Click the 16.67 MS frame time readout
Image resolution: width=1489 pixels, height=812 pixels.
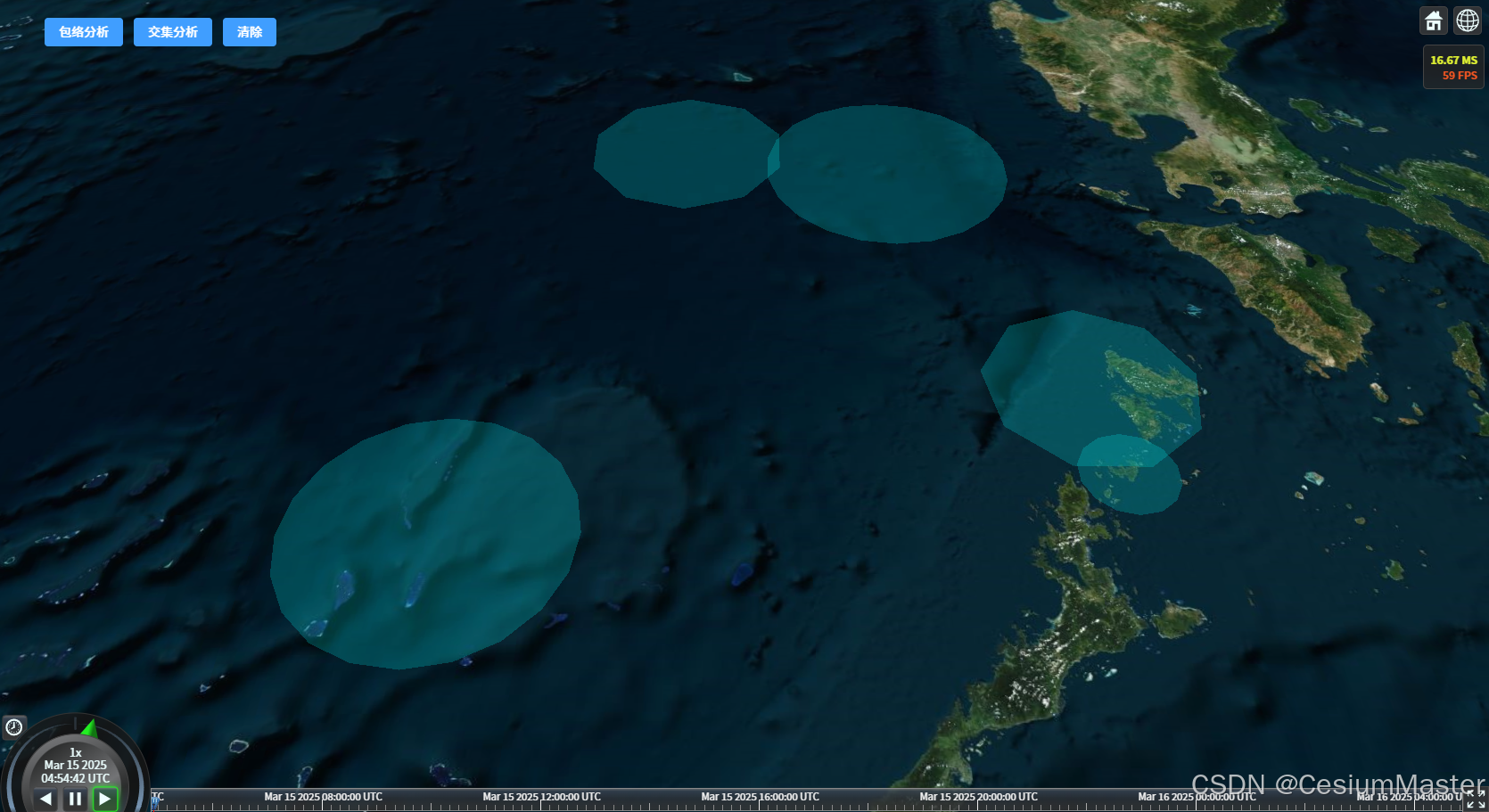coord(1454,61)
